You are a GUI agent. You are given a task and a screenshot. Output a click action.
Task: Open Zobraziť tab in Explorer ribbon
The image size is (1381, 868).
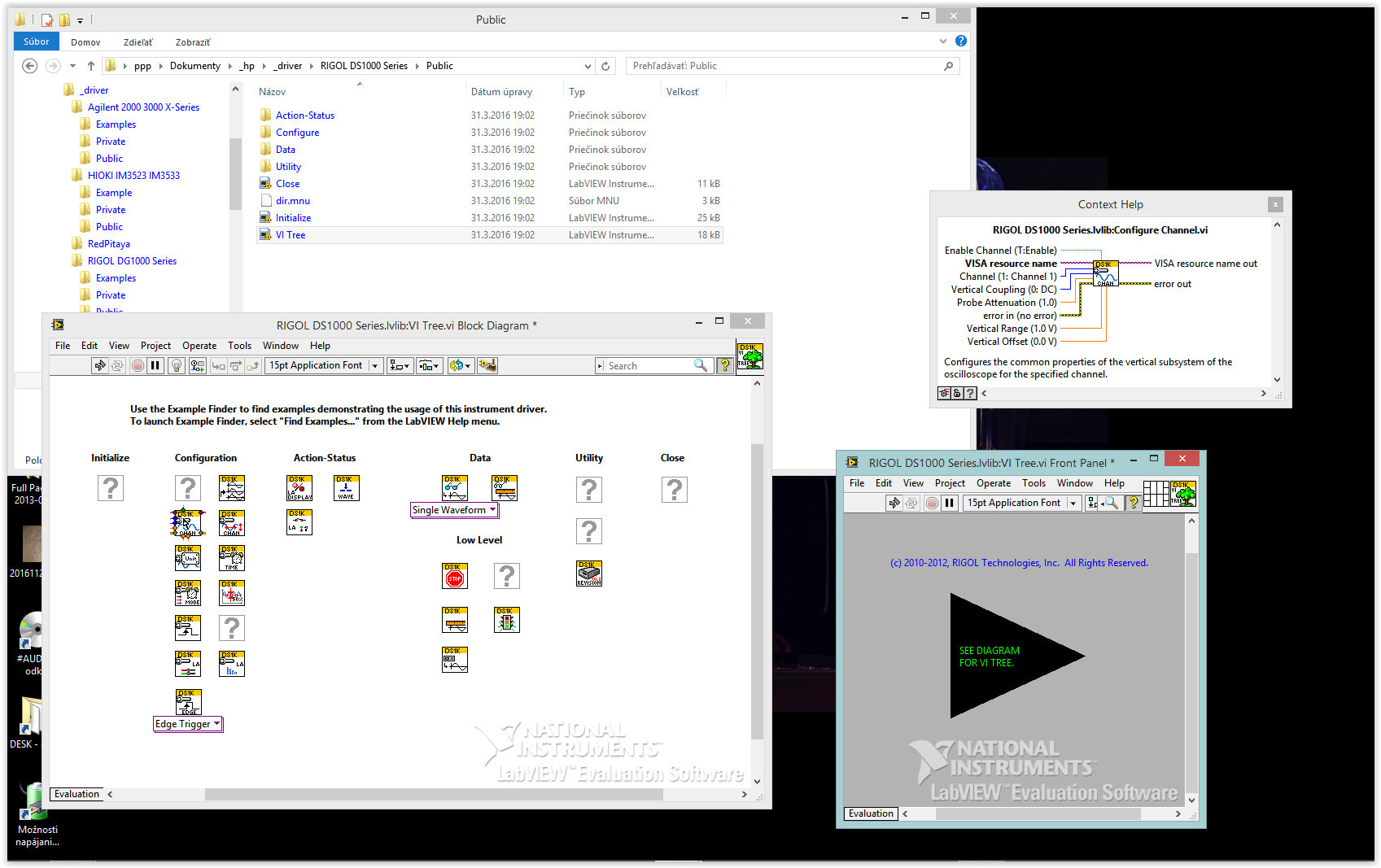(193, 42)
